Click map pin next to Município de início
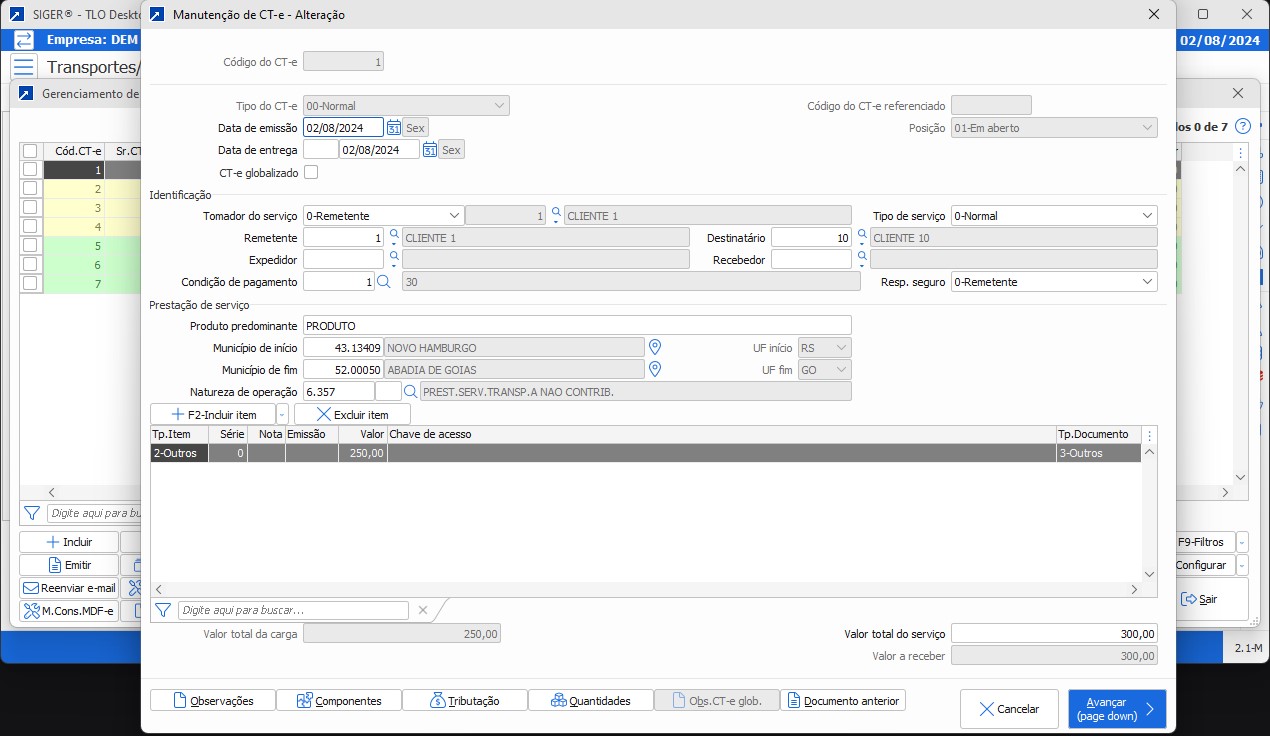The height and width of the screenshot is (736, 1270). (655, 347)
